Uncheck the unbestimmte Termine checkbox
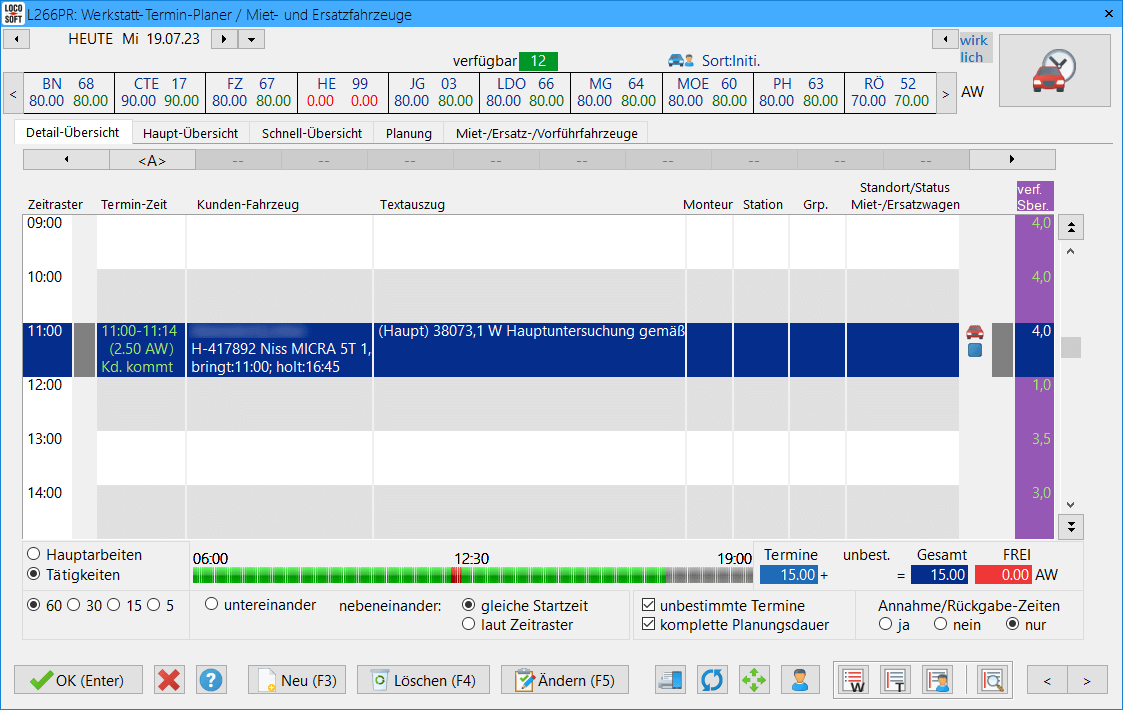 pyautogui.click(x=648, y=606)
